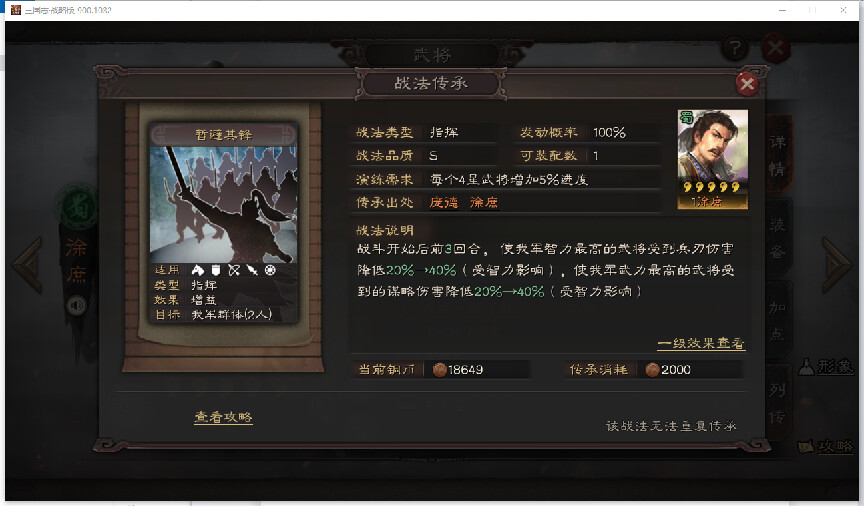Screen dimensions: 864x506
Task: Close the 战法传承 dialog with red X
Action: pyautogui.click(x=747, y=84)
